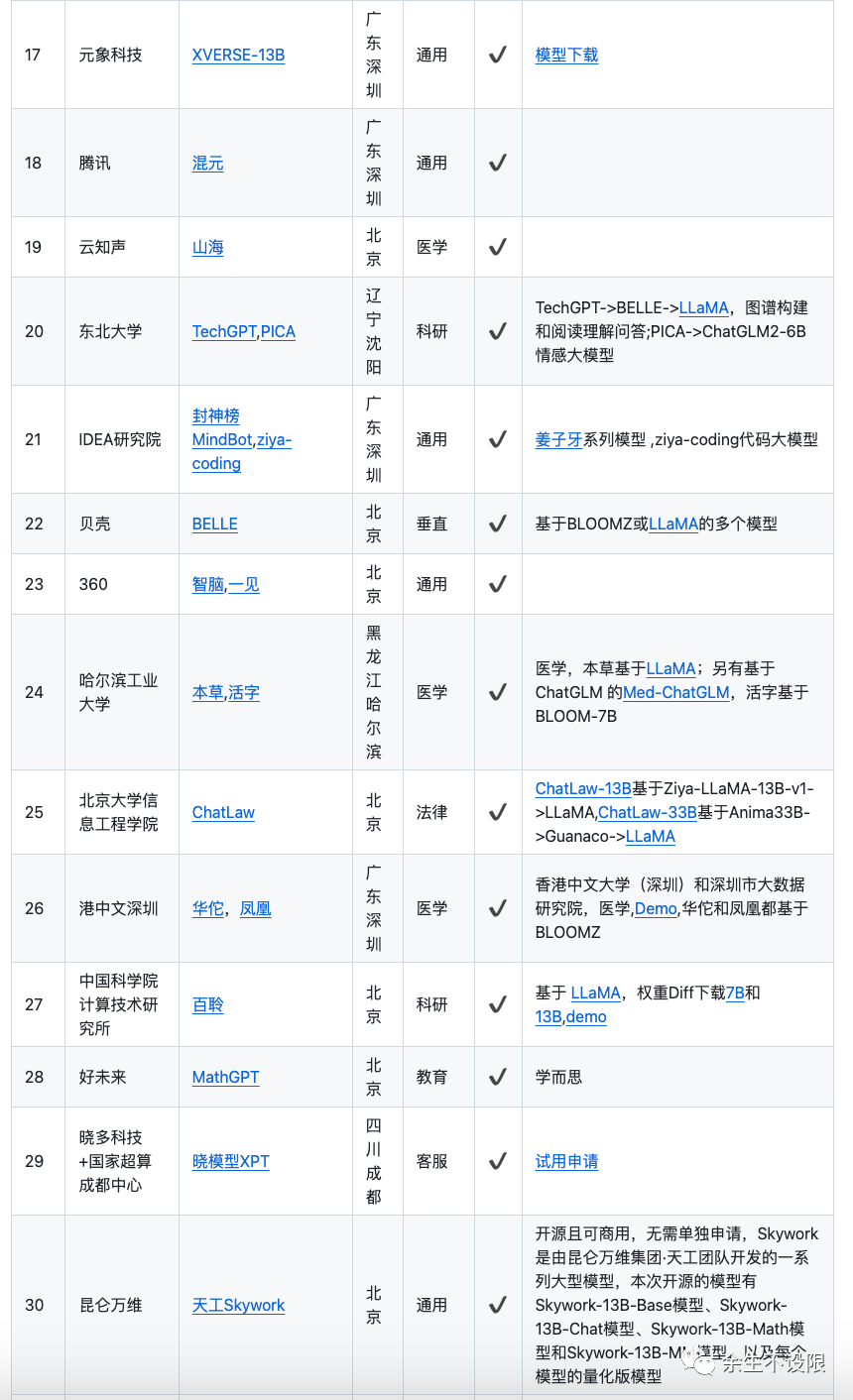The height and width of the screenshot is (1400, 853).
Task: Open the 智脑 link
Action: 208,584
